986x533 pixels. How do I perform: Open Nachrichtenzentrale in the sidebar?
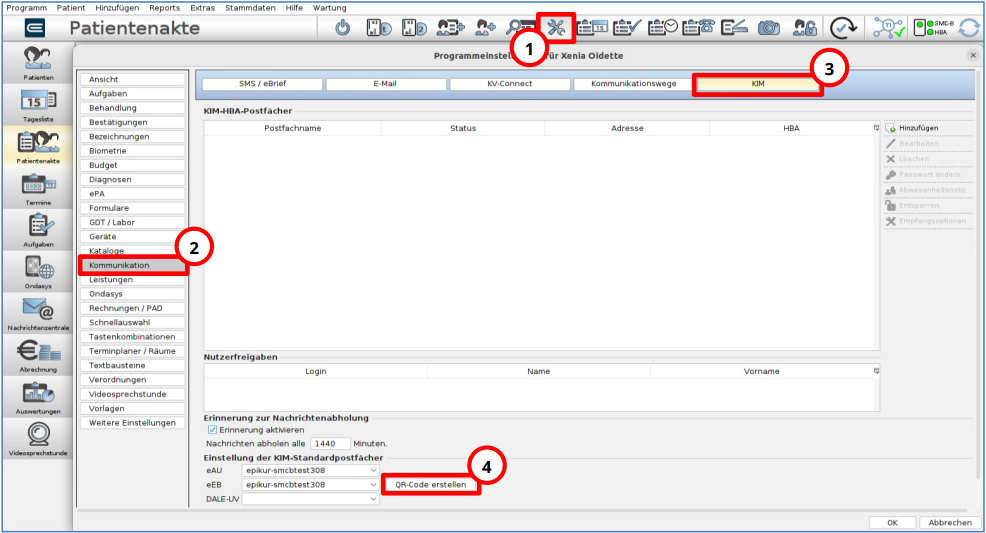pyautogui.click(x=38, y=314)
